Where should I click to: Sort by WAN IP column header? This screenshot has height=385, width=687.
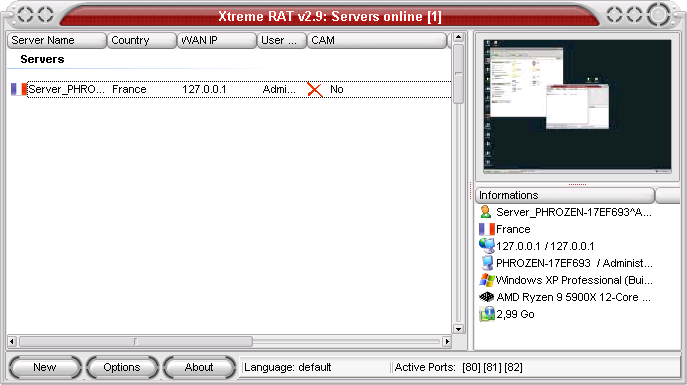pyautogui.click(x=216, y=40)
